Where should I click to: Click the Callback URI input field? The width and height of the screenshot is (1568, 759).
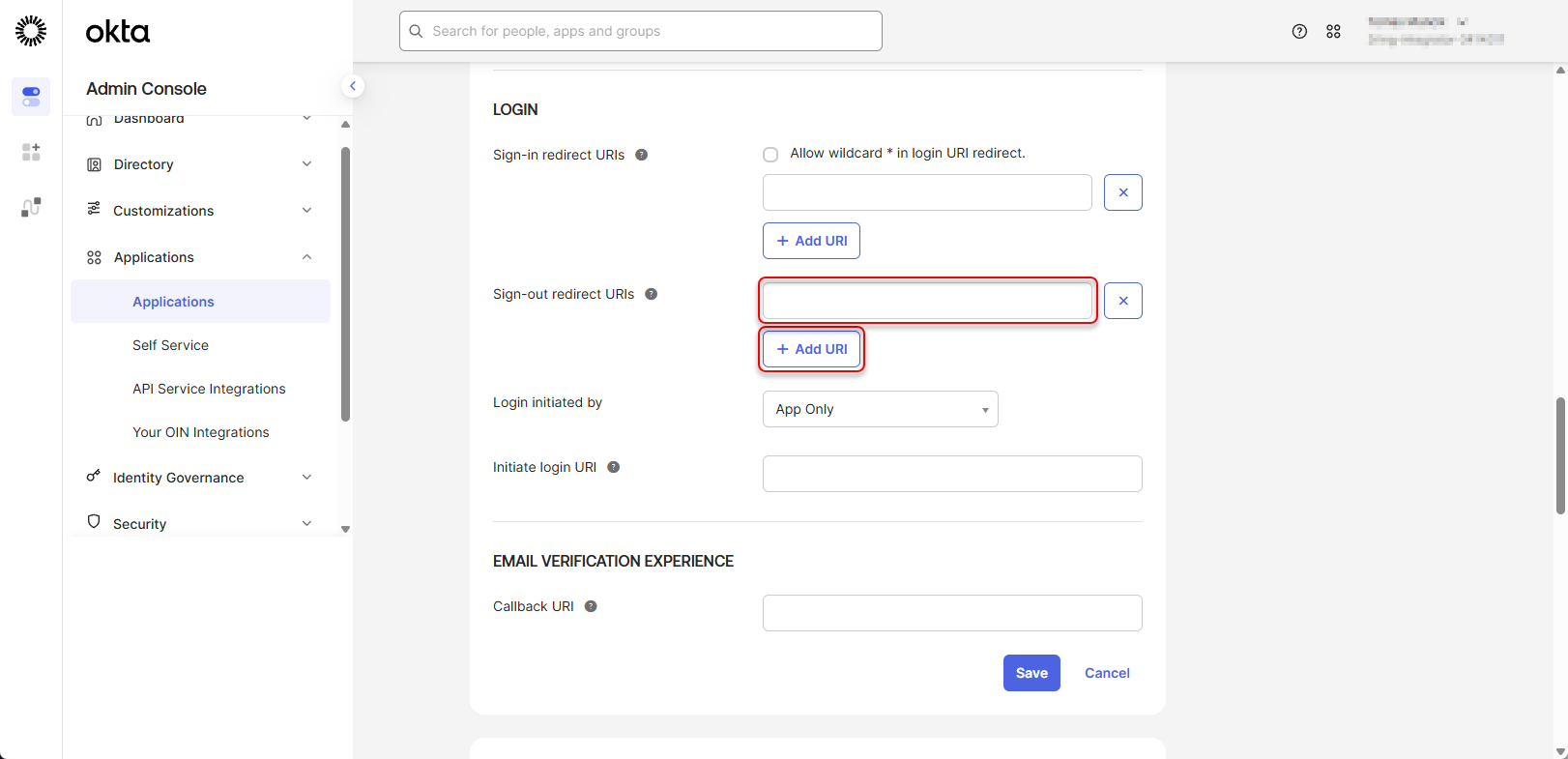(951, 613)
